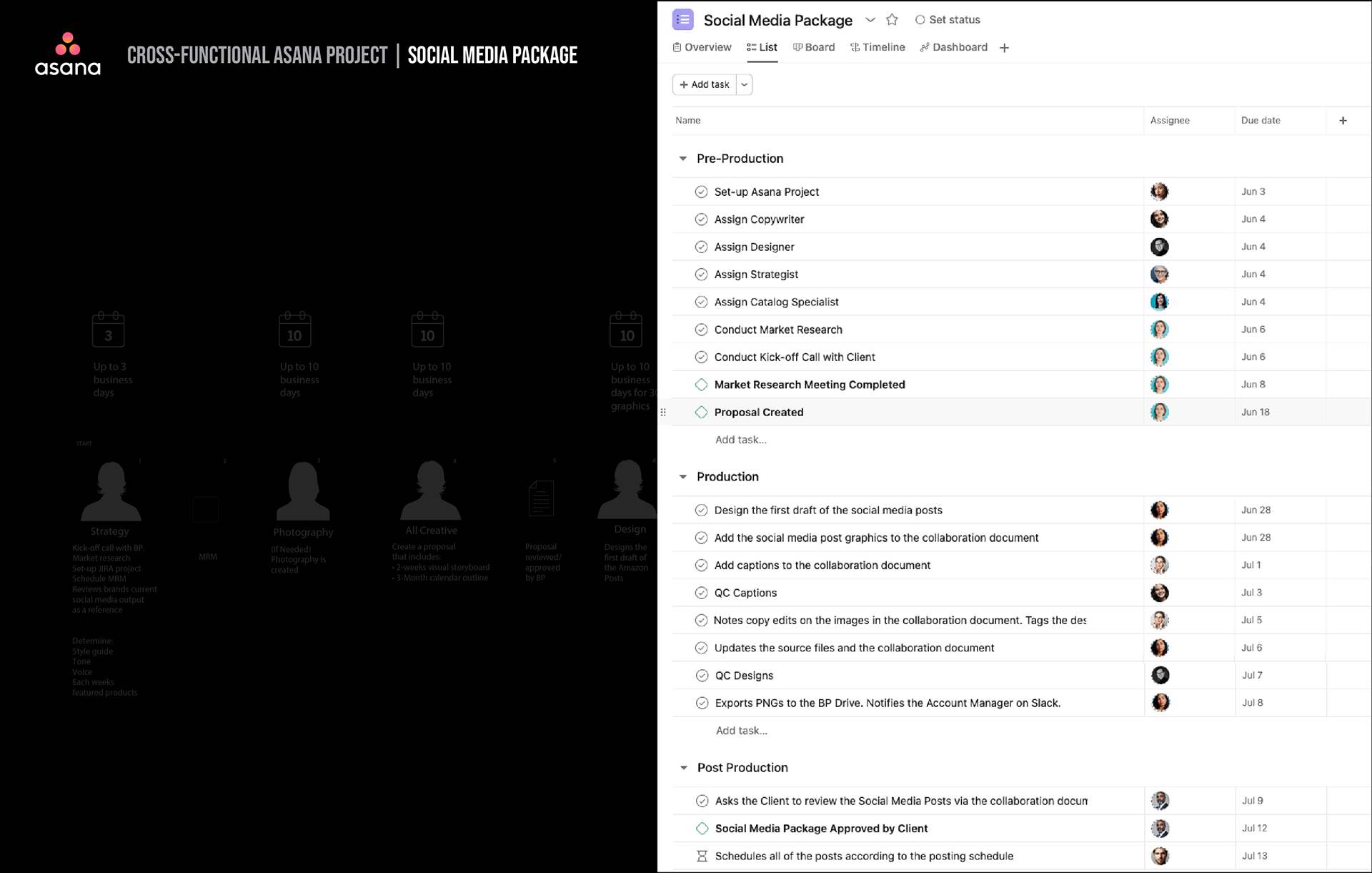1372x873 pixels.
Task: Open the Board tab
Action: [813, 47]
